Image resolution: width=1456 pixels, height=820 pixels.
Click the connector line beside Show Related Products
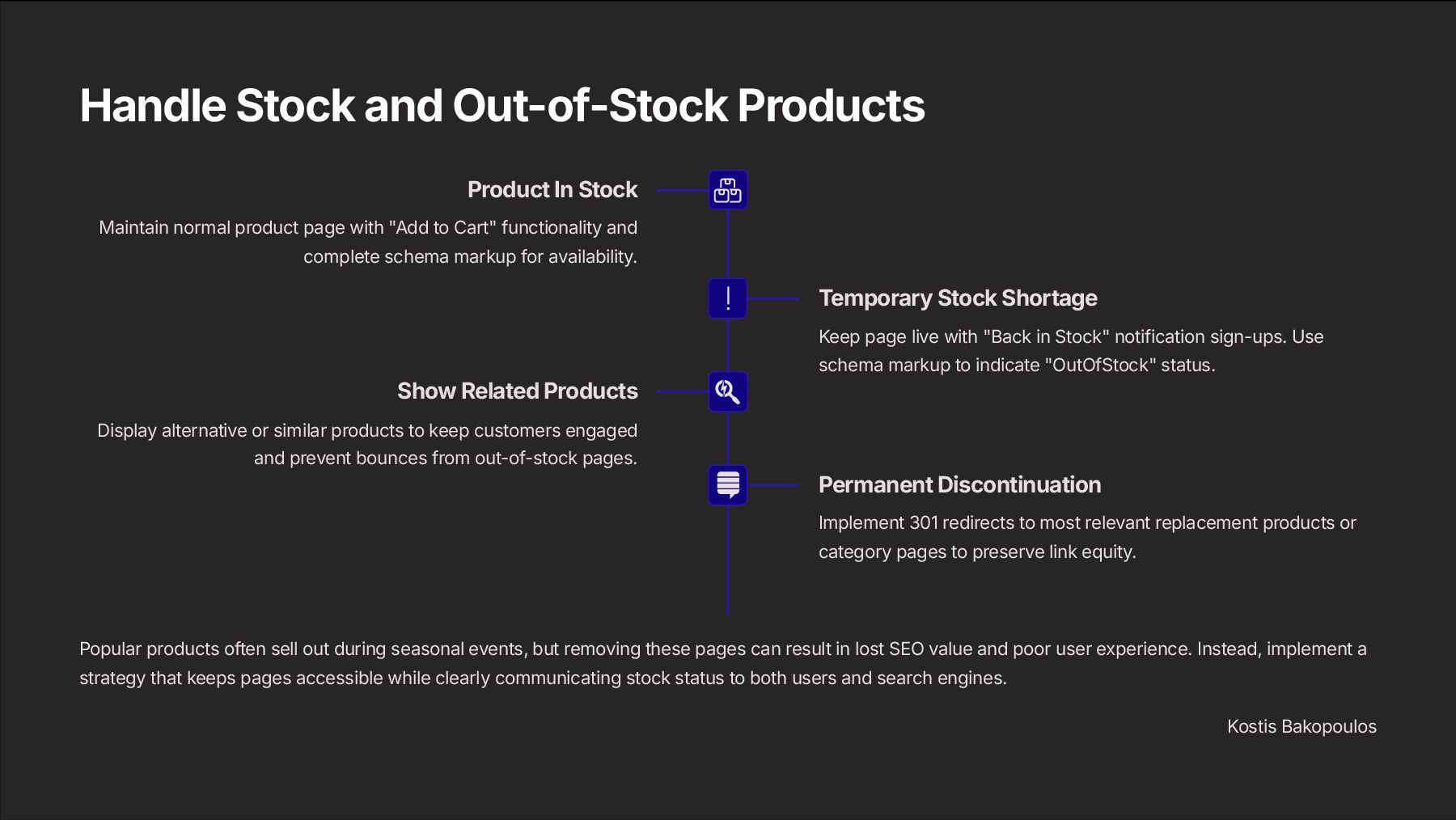(x=682, y=391)
